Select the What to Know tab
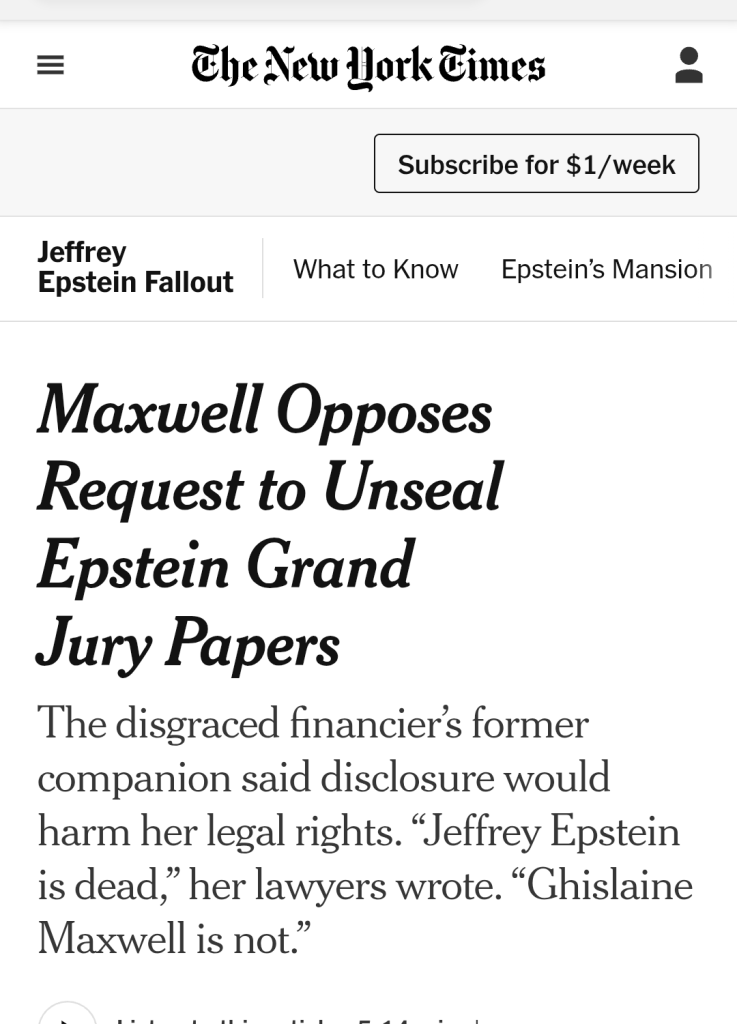Screen dimensions: 737x1024 (375, 269)
